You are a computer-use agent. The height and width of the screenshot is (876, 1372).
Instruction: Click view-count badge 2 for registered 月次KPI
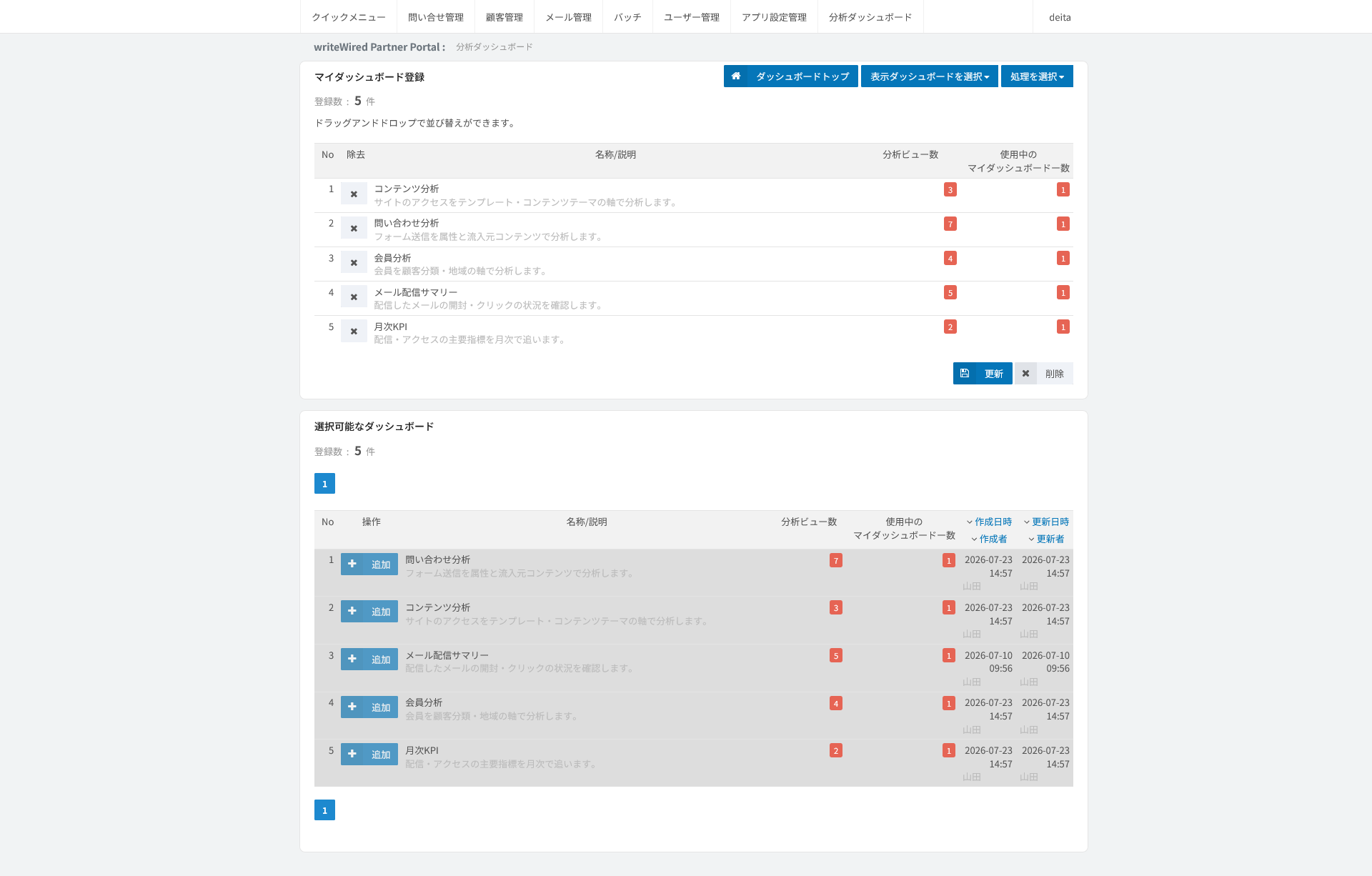pos(950,327)
